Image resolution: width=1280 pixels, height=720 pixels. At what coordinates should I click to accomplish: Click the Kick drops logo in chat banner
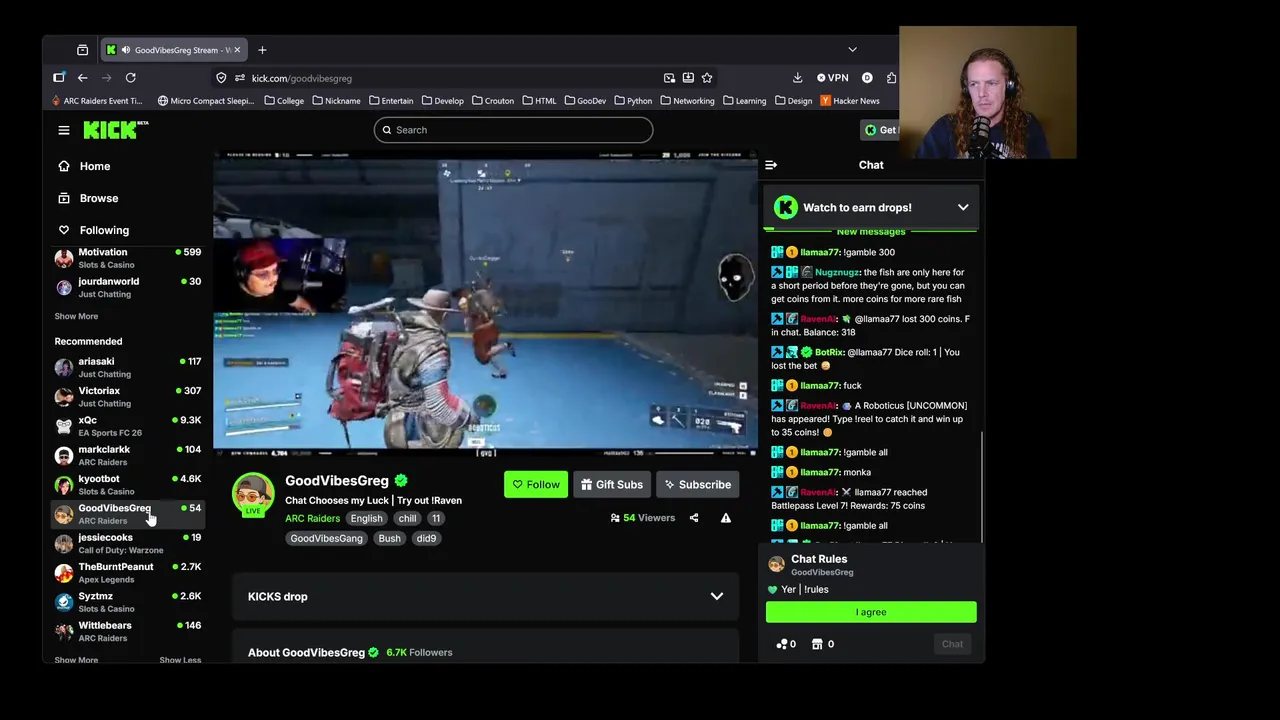[x=785, y=207]
